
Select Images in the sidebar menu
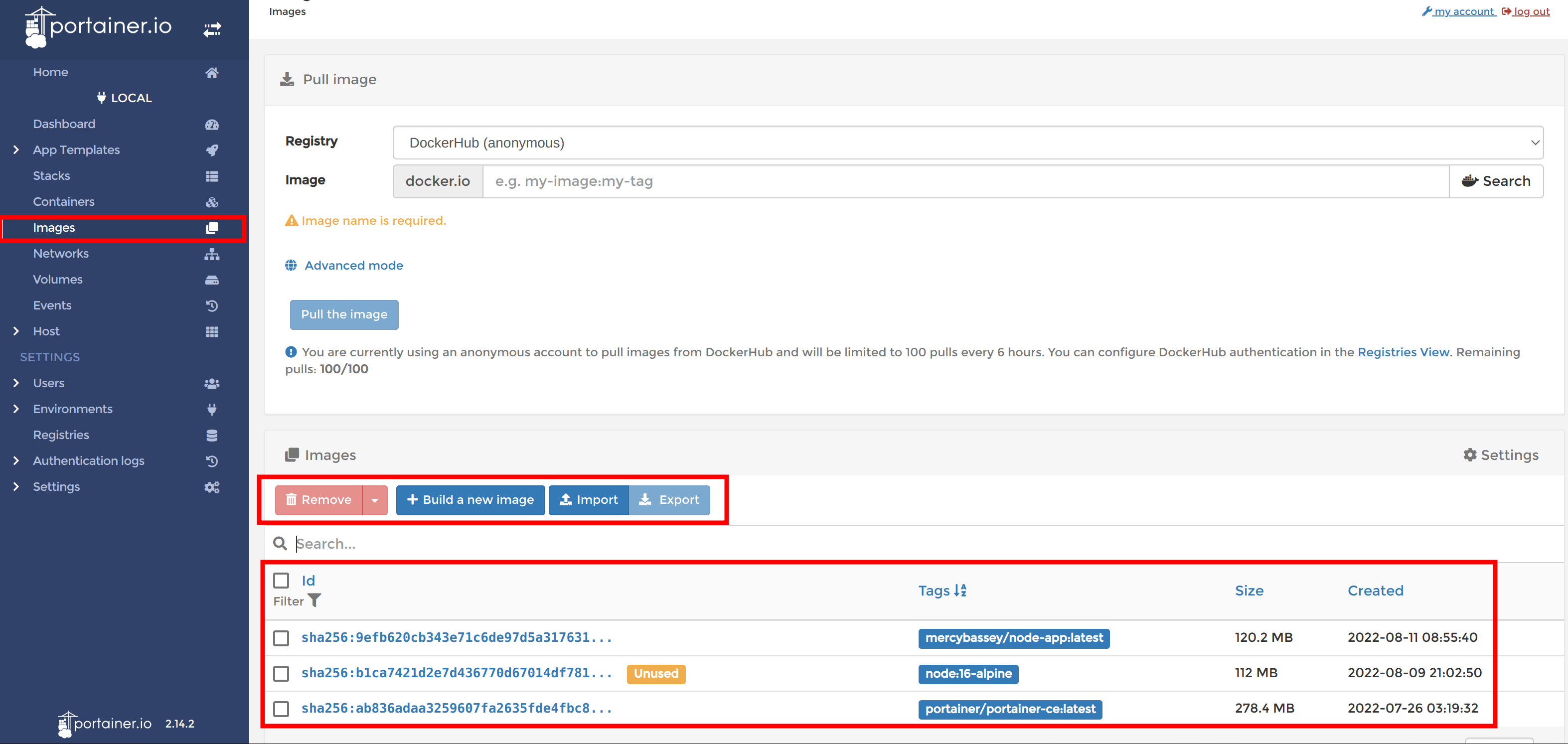click(53, 227)
